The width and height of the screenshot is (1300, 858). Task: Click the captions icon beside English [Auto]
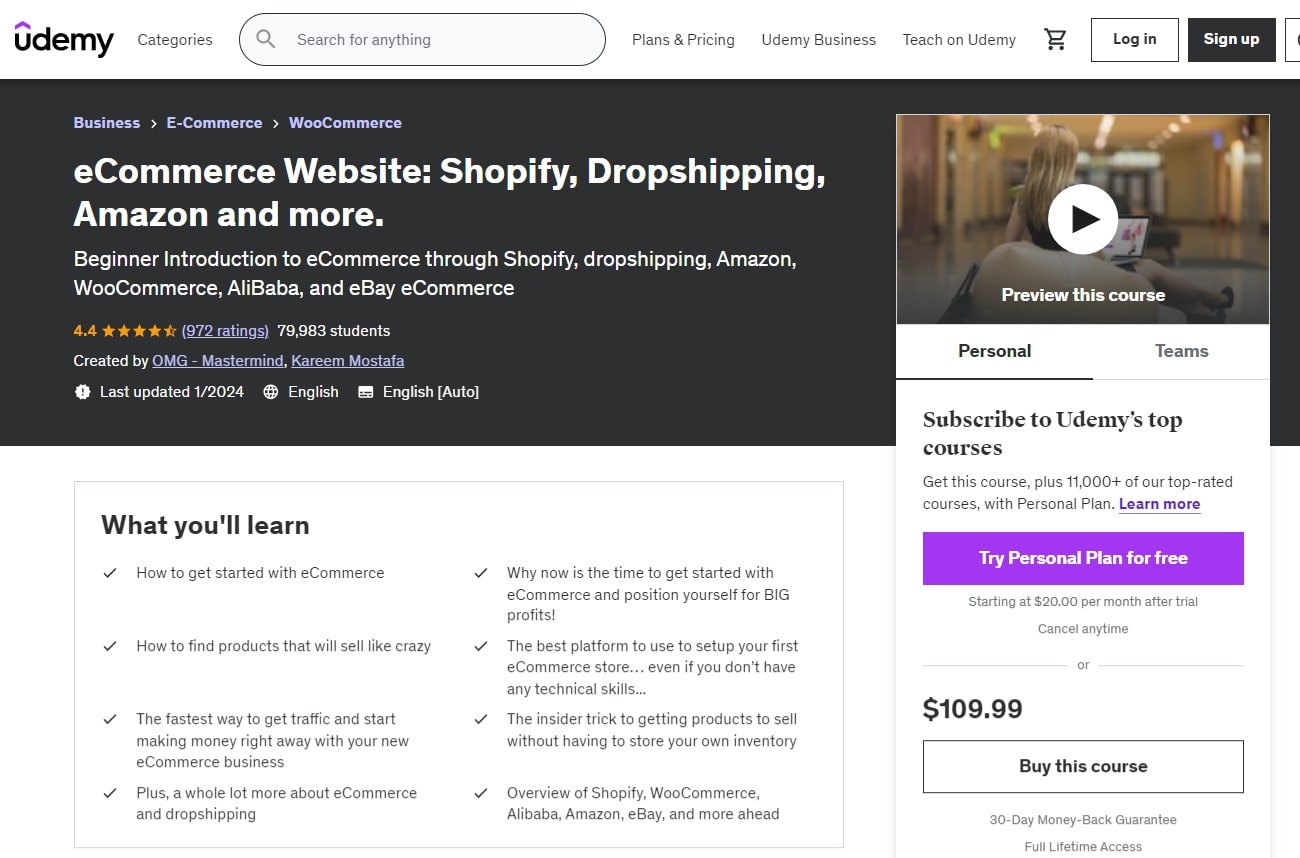tap(366, 391)
